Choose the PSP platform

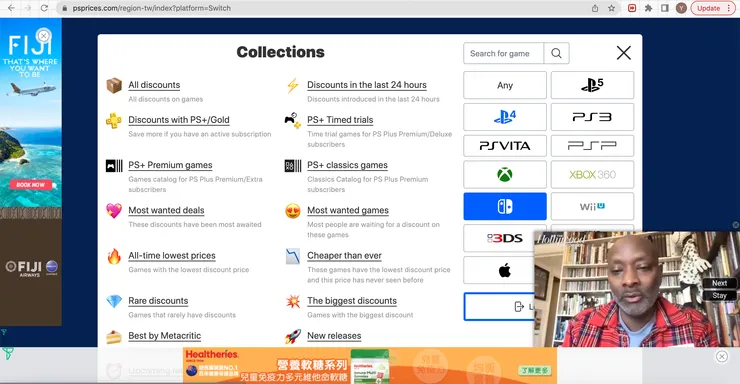pos(592,146)
